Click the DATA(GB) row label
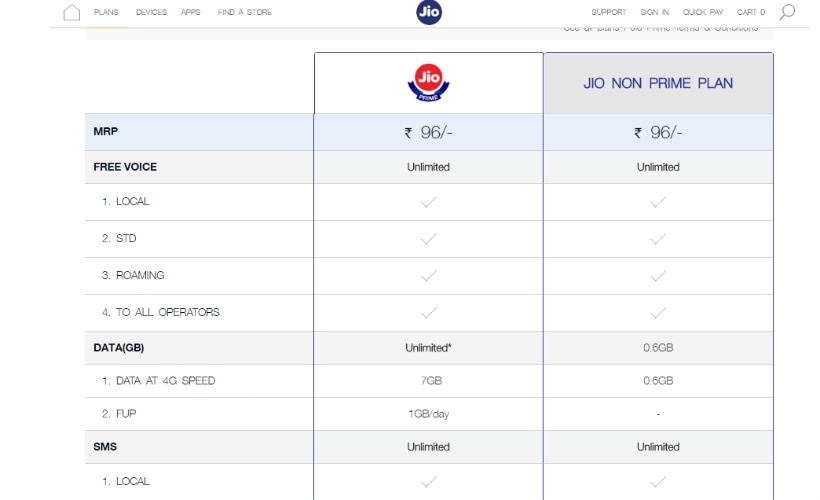Image resolution: width=820 pixels, height=500 pixels. click(119, 348)
